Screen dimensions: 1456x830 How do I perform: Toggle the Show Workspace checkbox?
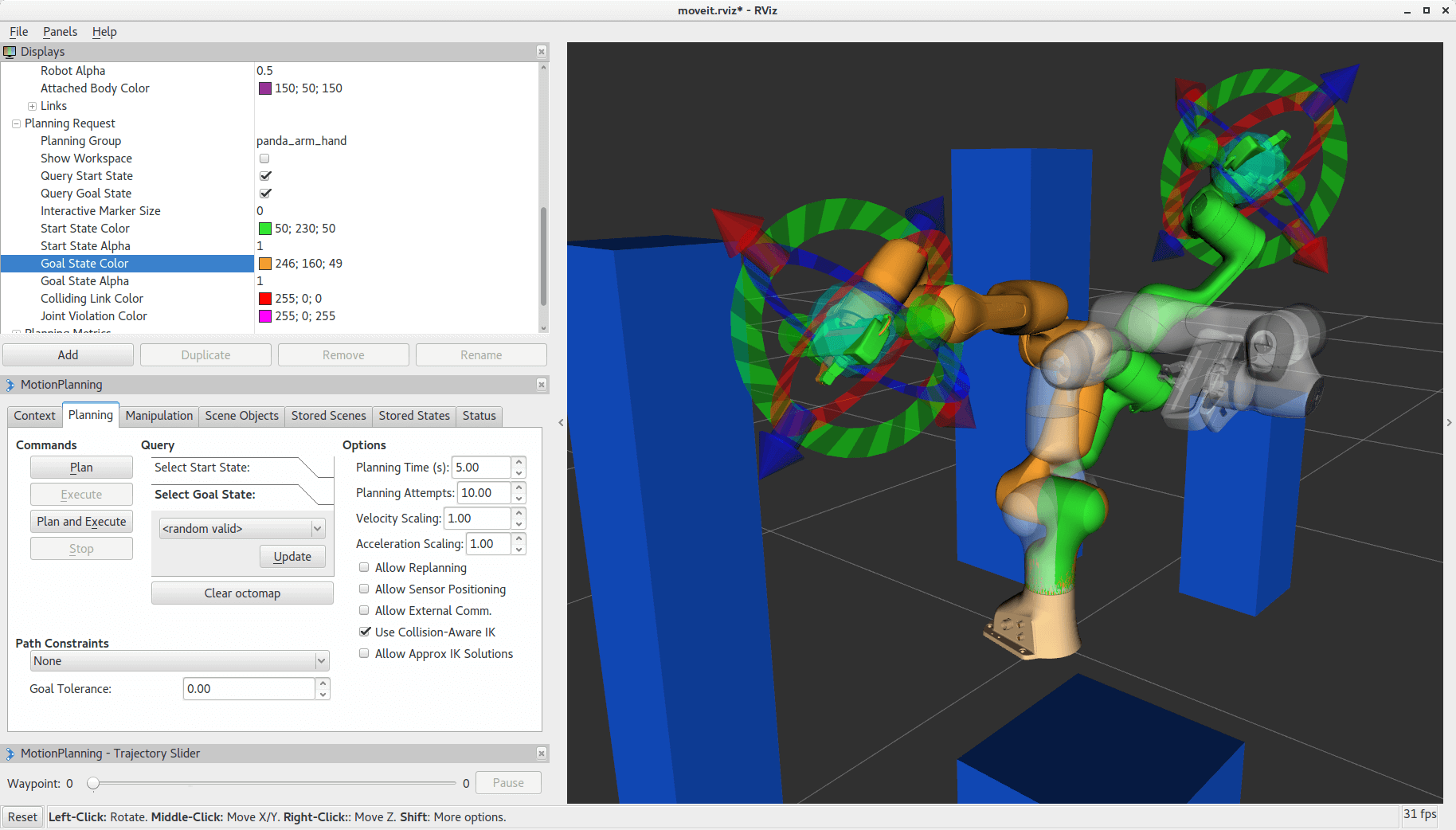[x=264, y=159]
